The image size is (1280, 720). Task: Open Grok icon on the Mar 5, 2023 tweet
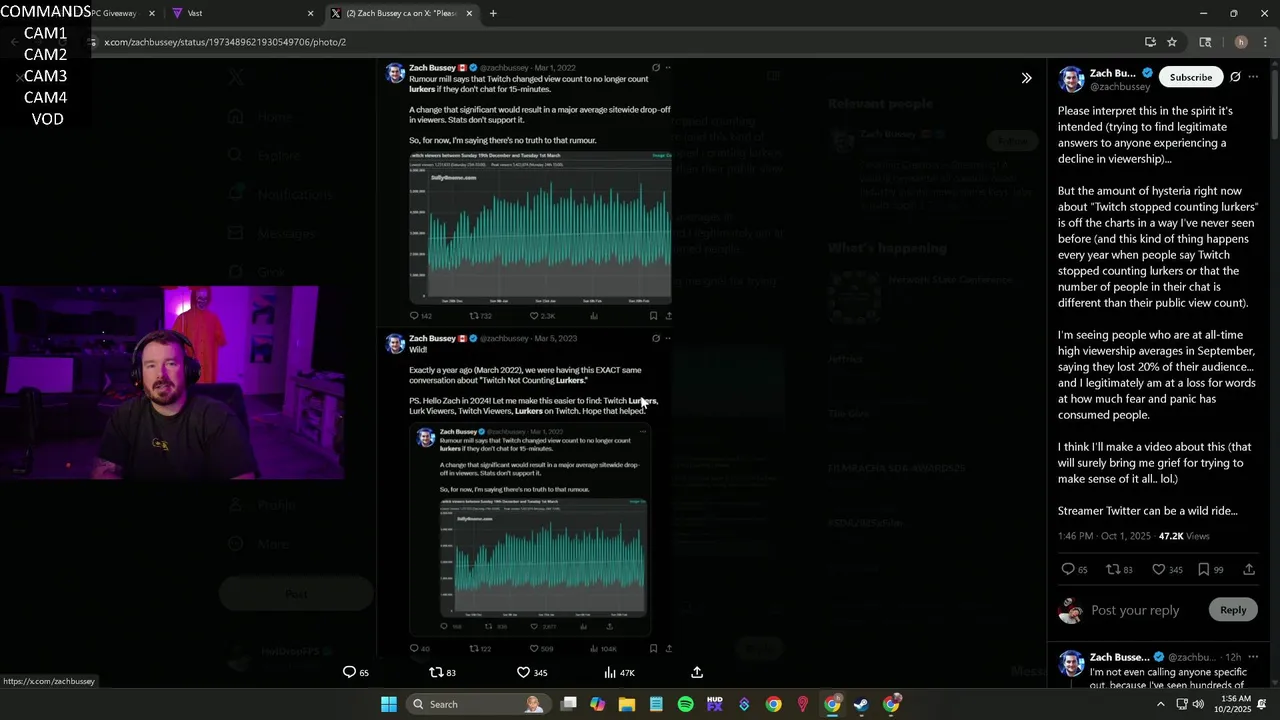click(x=656, y=338)
